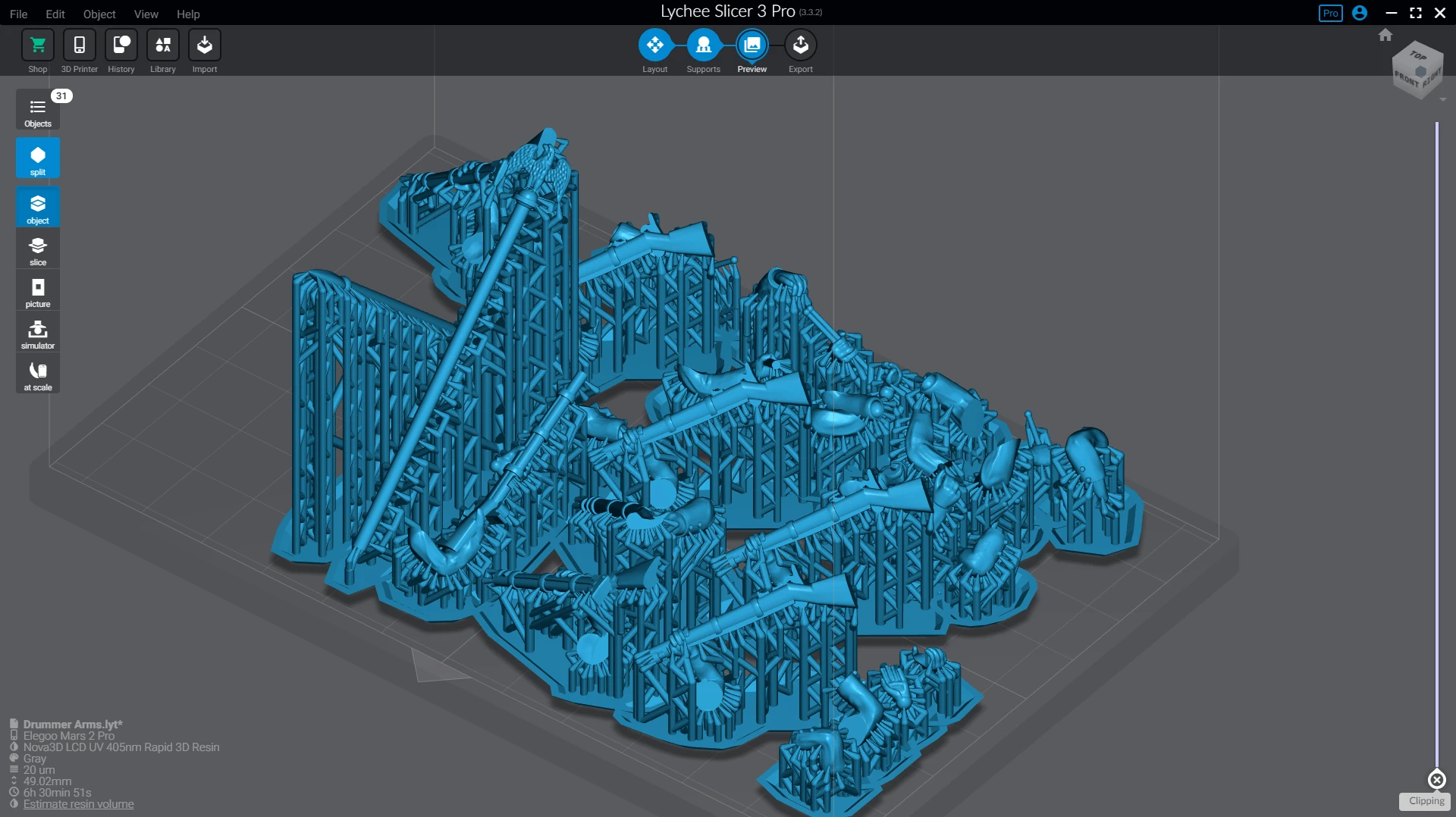The height and width of the screenshot is (817, 1456).
Task: Toggle the at scale view
Action: [x=37, y=375]
